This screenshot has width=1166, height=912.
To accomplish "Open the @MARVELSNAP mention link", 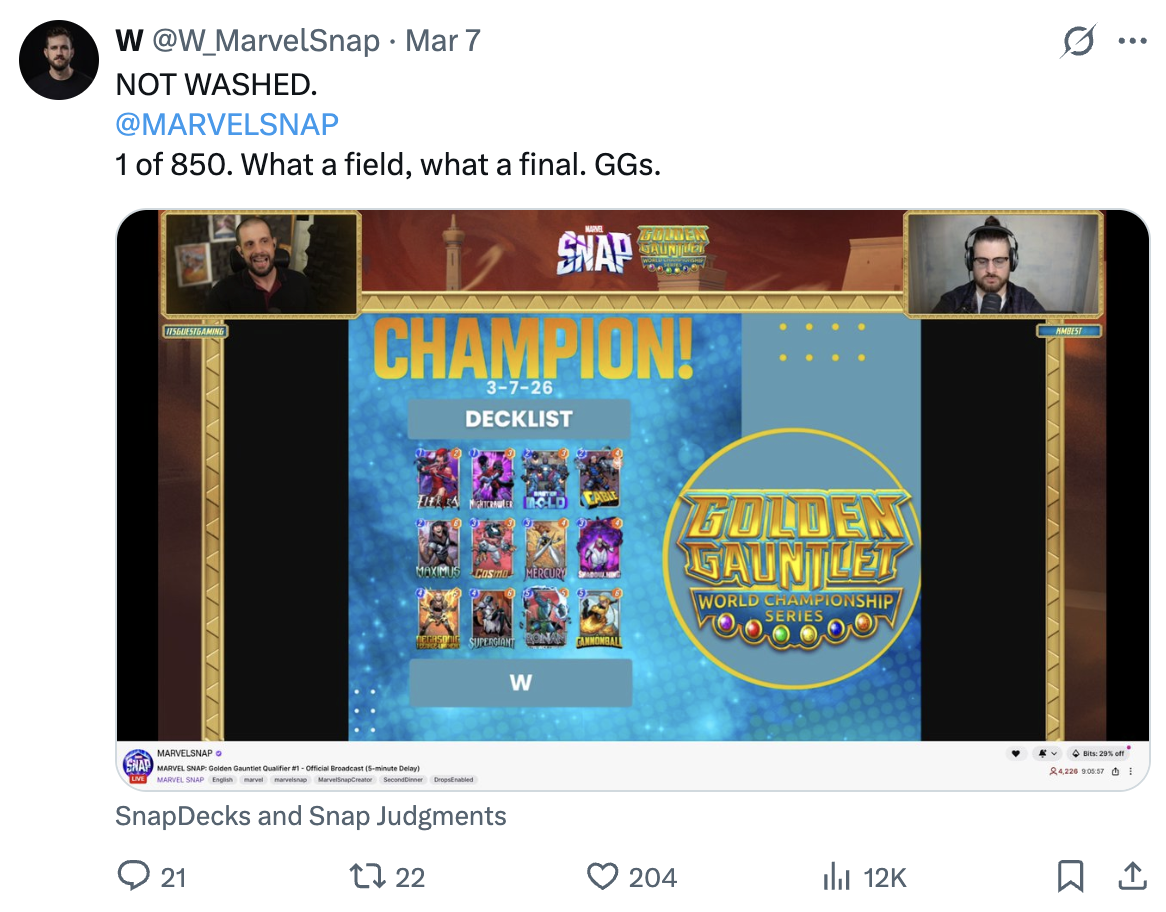I will (x=227, y=124).
